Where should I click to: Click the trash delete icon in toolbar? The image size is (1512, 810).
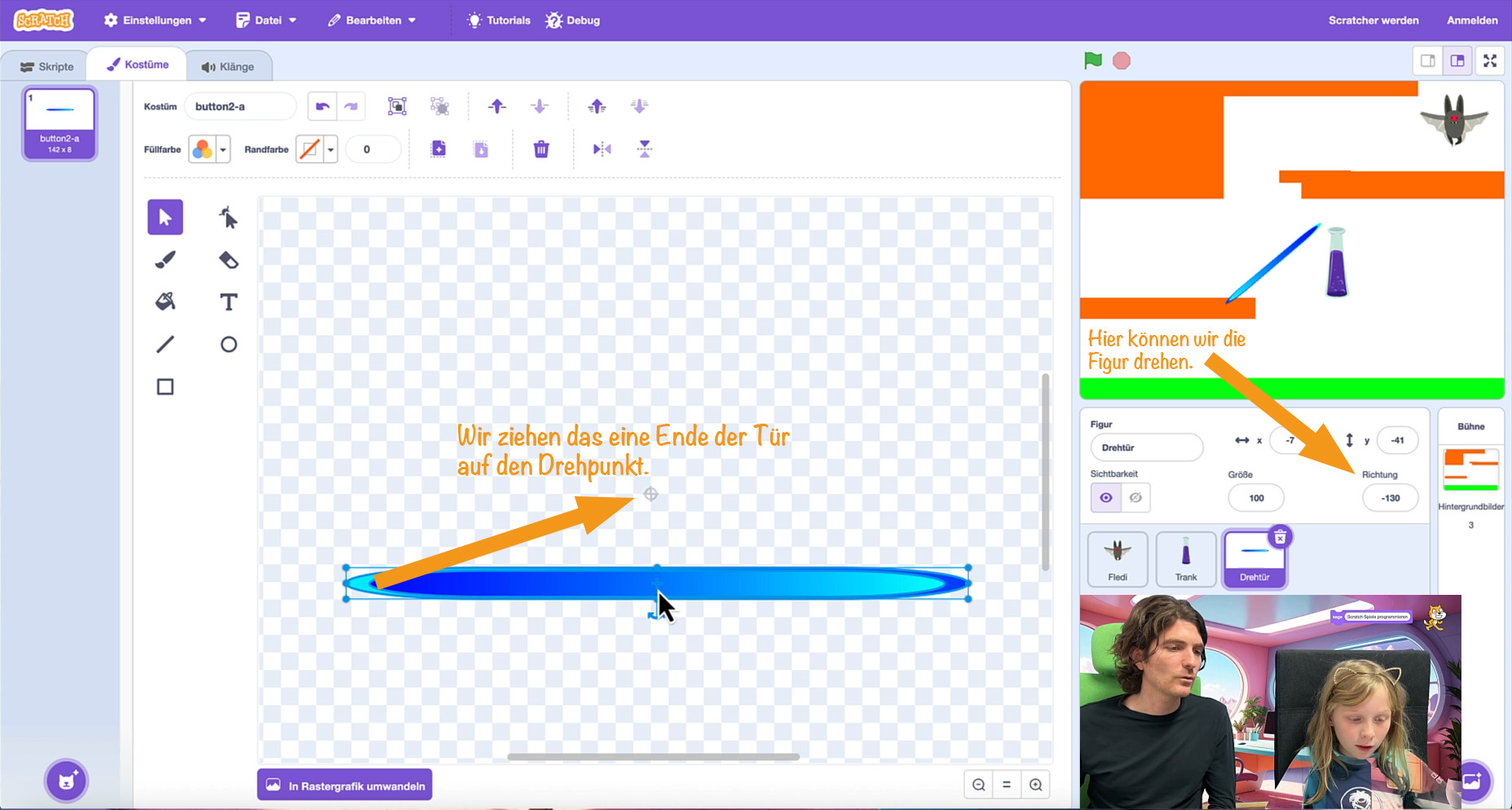(541, 149)
